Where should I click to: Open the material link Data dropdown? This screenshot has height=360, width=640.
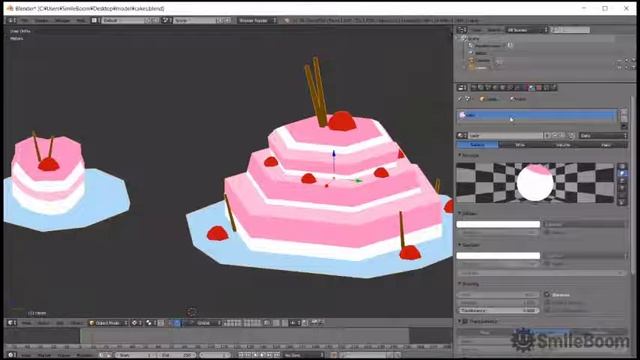tap(602, 136)
